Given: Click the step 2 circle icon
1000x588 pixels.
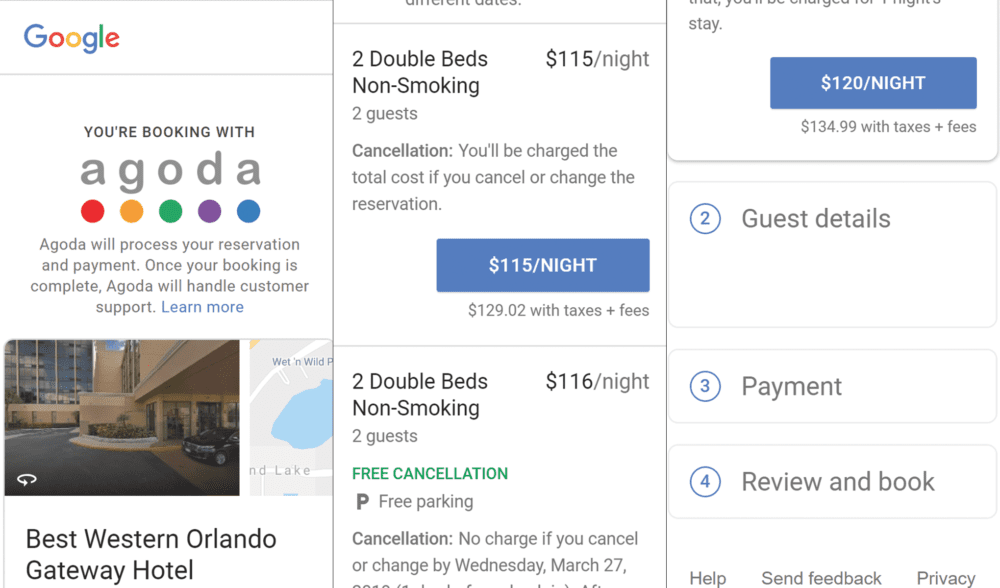Looking at the screenshot, I should [705, 219].
